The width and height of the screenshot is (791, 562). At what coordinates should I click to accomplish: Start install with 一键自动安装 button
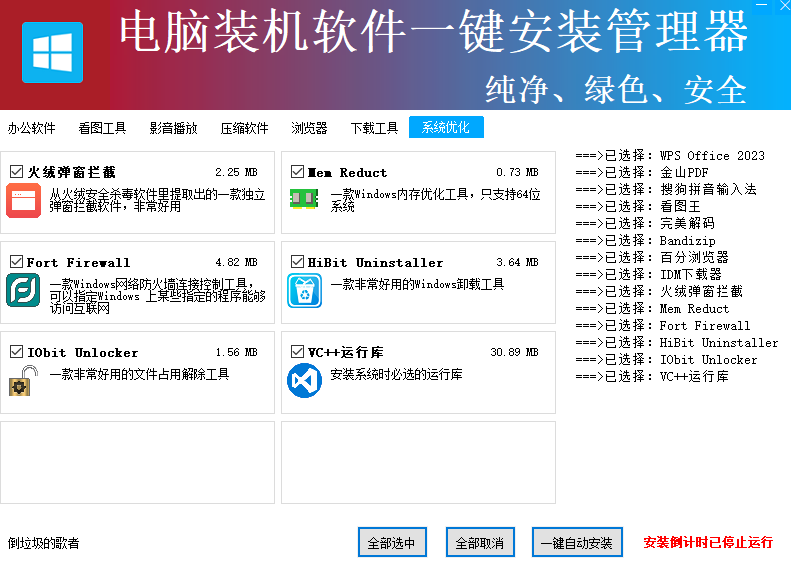pos(576,543)
